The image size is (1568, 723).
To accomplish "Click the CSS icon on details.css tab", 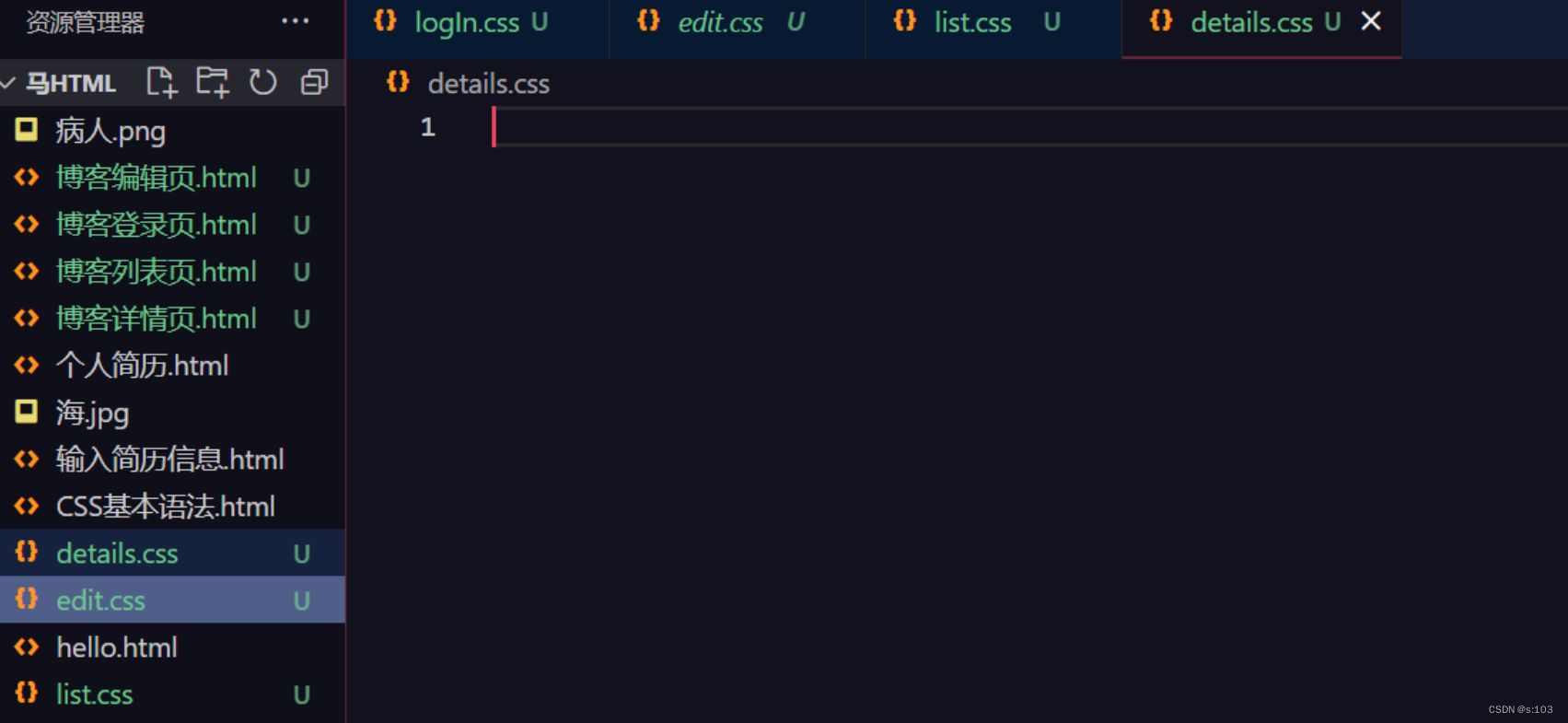I will tap(1161, 20).
